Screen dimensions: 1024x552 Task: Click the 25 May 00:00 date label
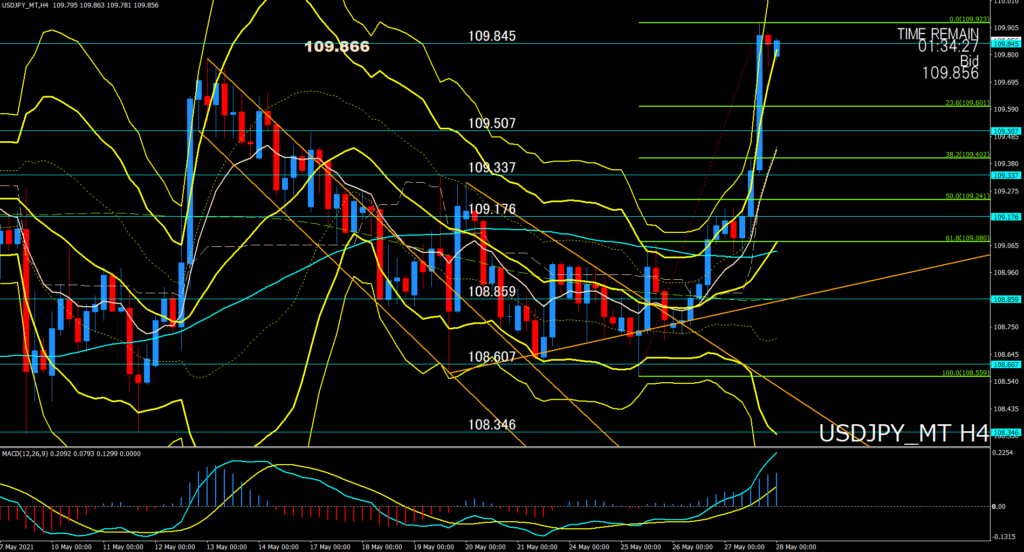coord(641,547)
